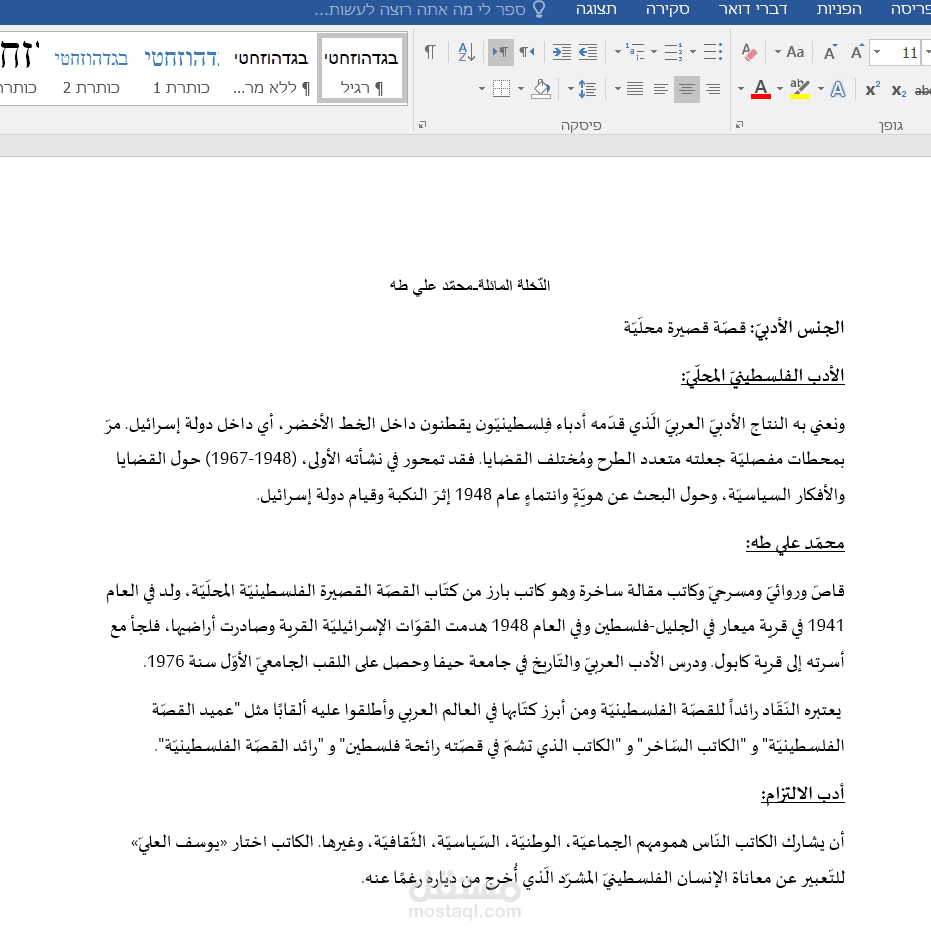Decrease paragraph indent
The height and width of the screenshot is (940, 931).
tap(588, 53)
